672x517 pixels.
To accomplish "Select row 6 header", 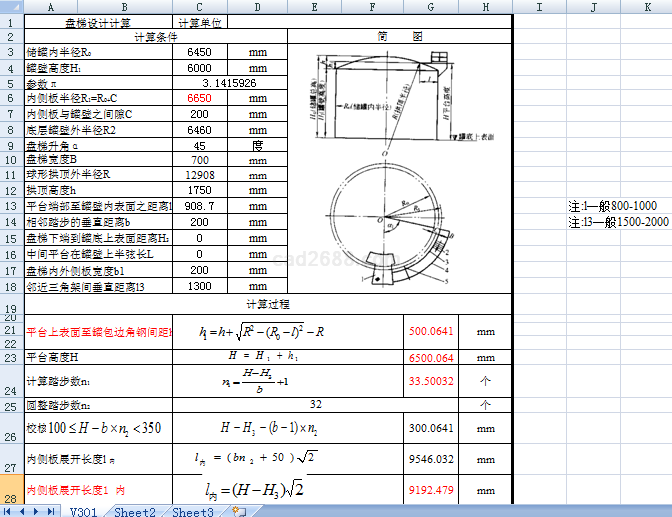I will [10, 98].
